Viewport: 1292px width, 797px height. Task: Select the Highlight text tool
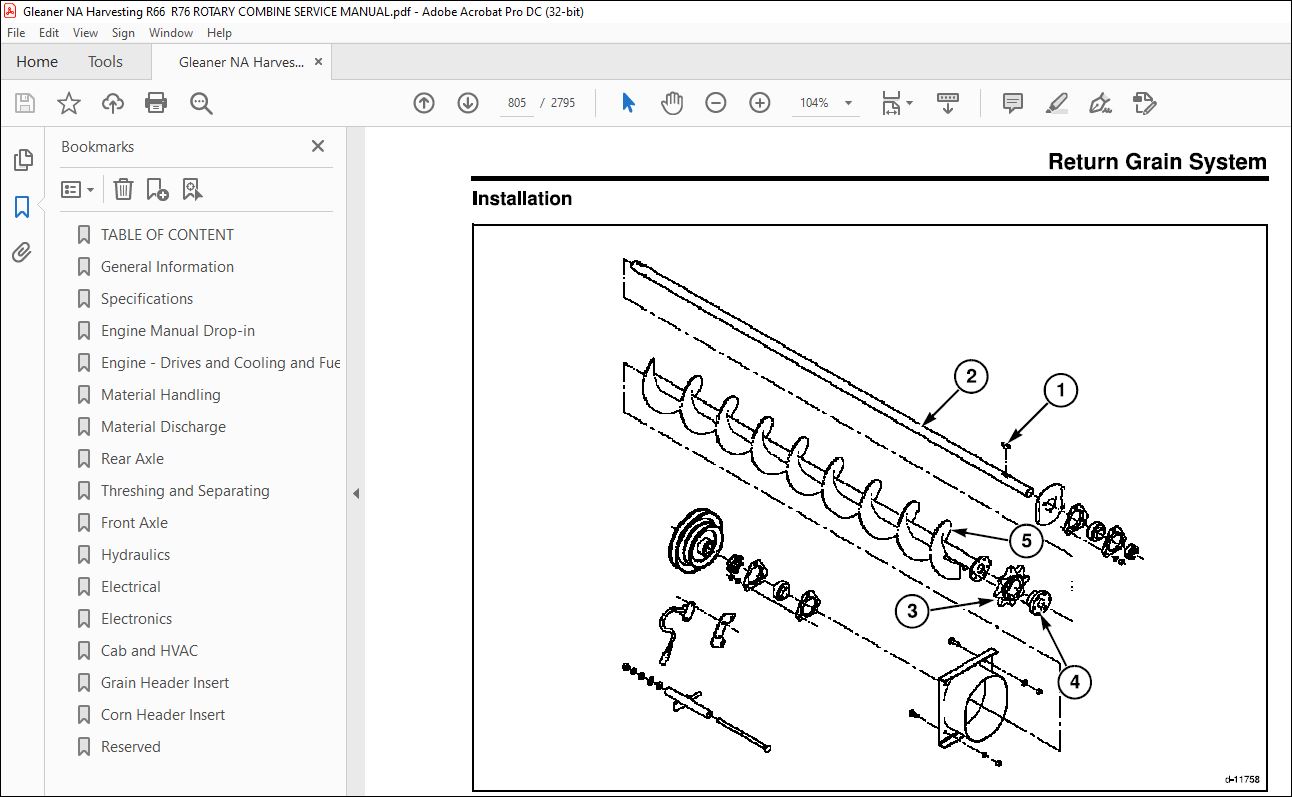[1057, 103]
